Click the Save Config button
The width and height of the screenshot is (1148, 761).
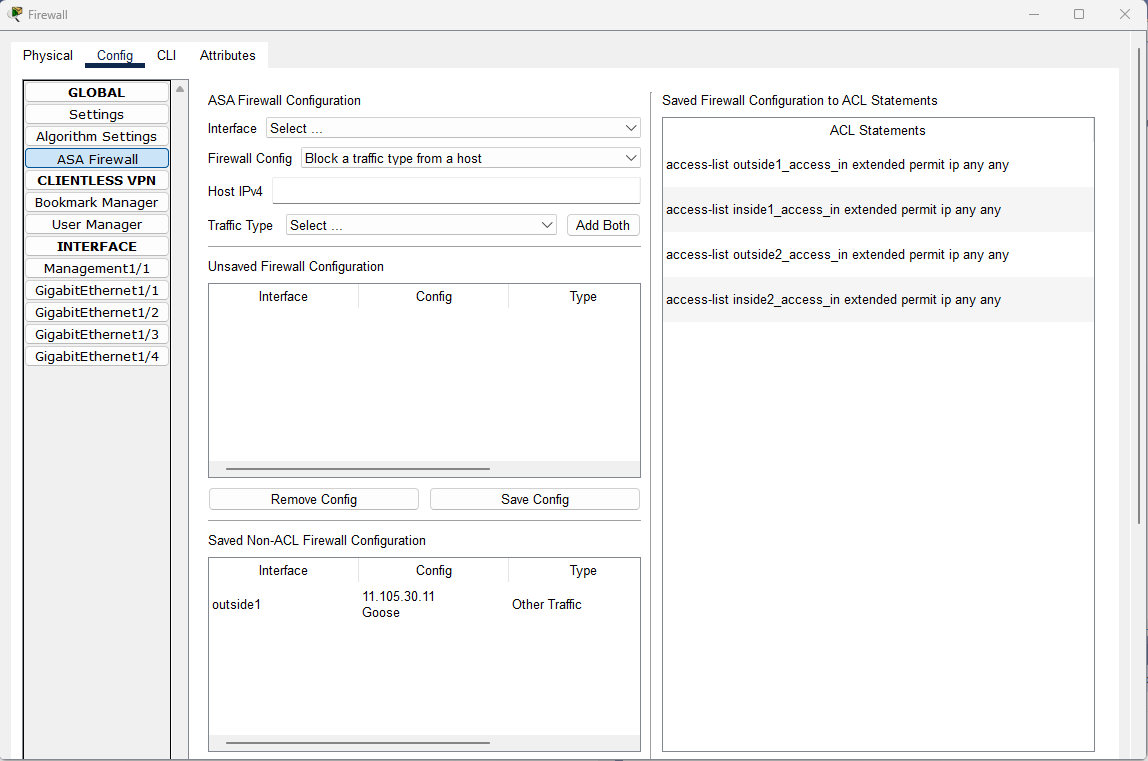534,499
